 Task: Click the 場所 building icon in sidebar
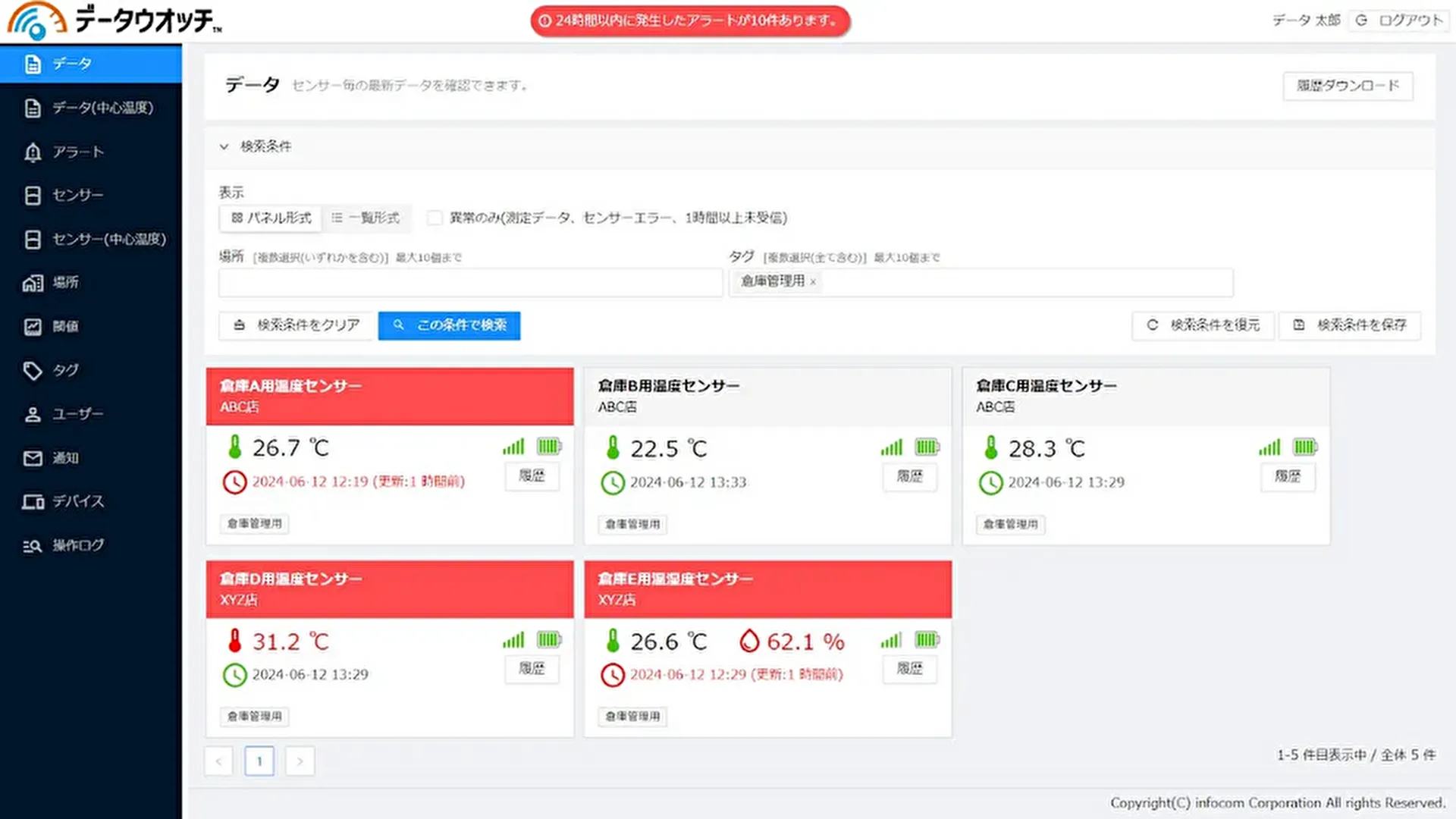point(33,283)
